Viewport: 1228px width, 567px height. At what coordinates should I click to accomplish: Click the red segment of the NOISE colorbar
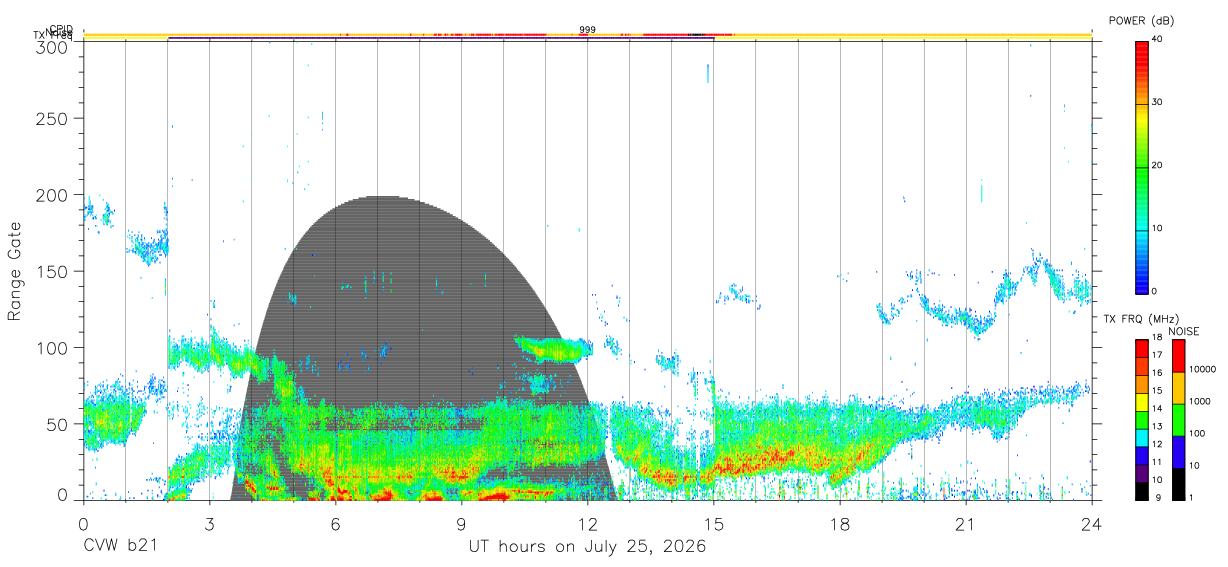[1177, 356]
